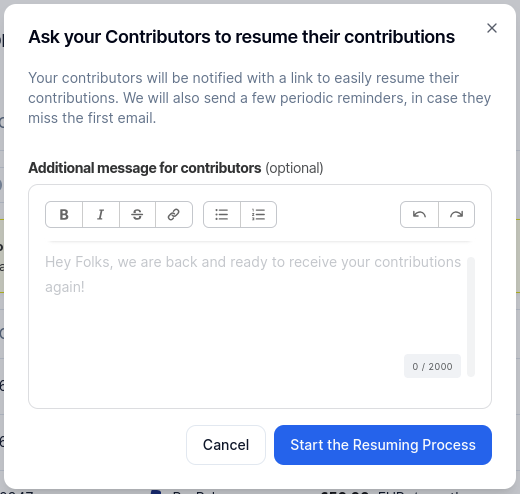Image resolution: width=520 pixels, height=494 pixels.
Task: Click the '(optional)' text beside the label
Action: 294,168
